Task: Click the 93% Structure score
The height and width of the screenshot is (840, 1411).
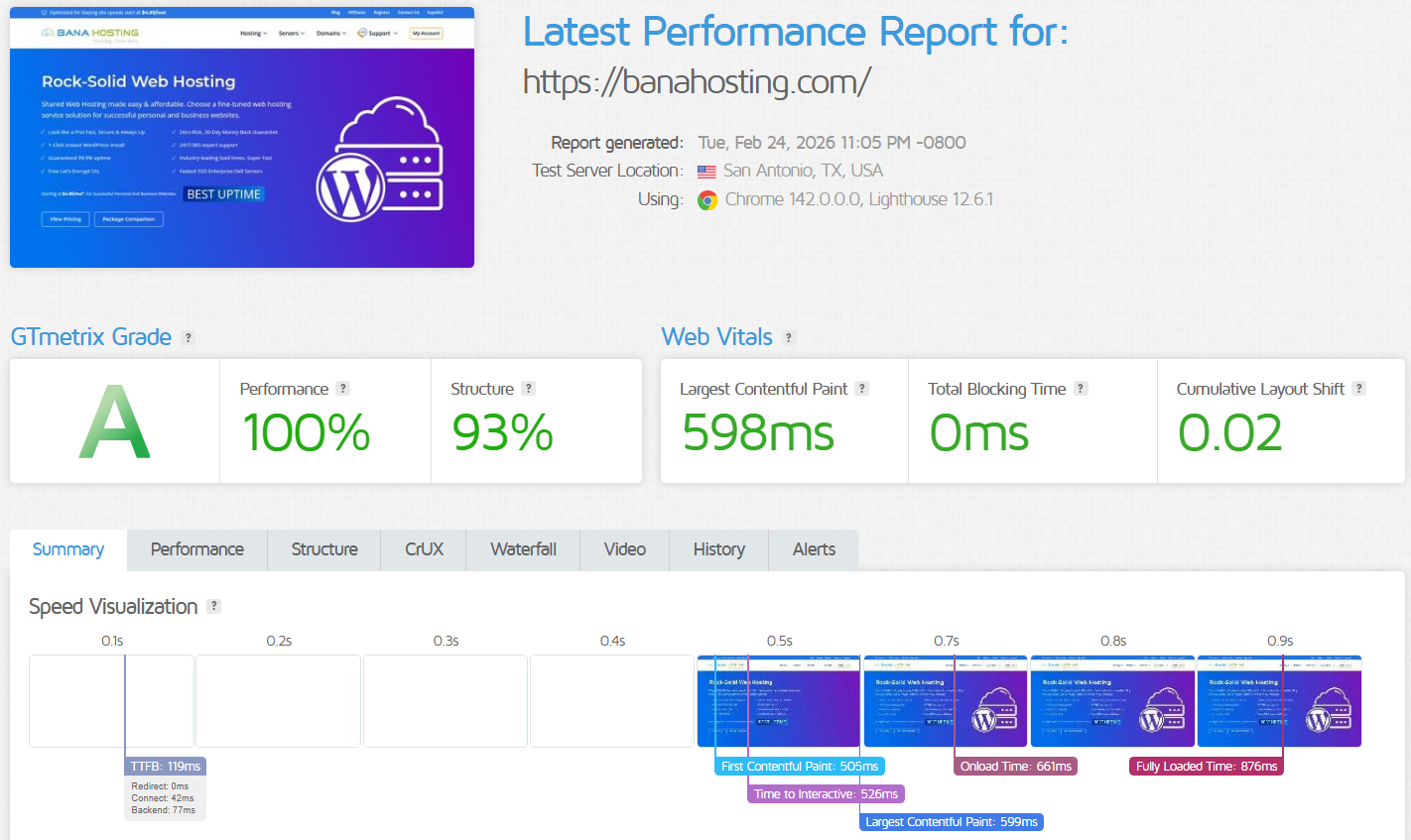Action: 502,433
